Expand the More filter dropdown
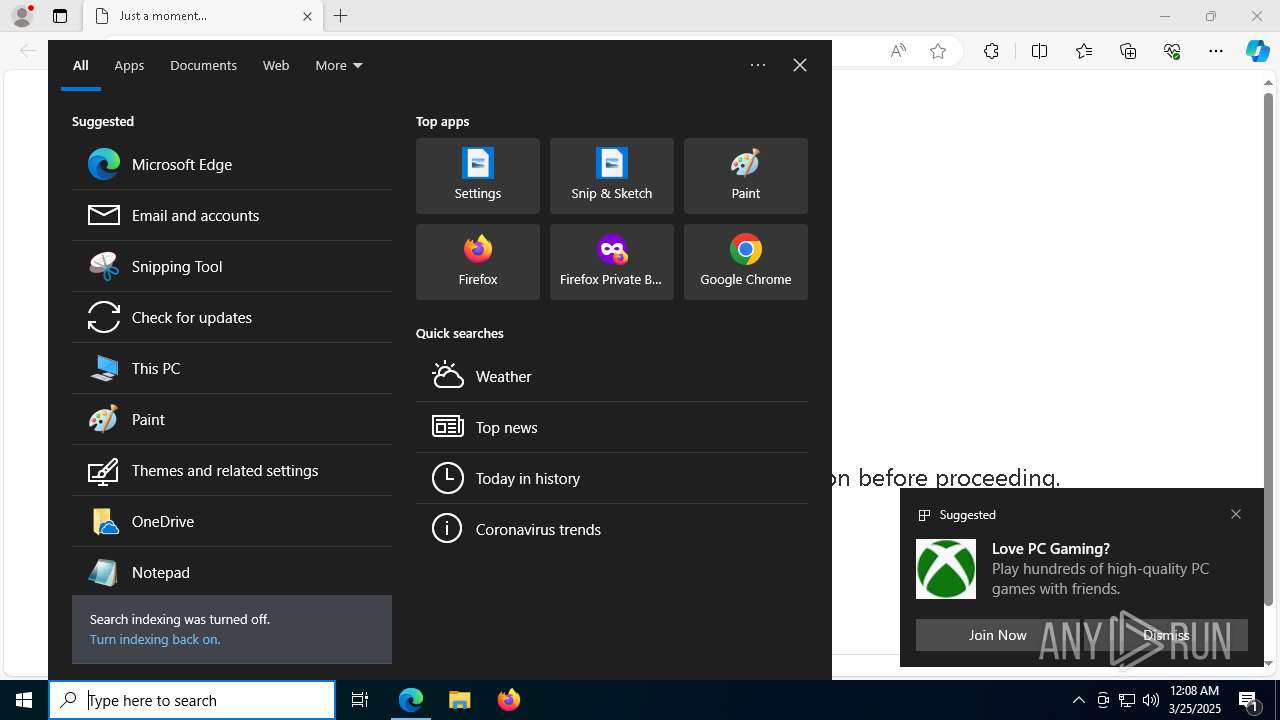The height and width of the screenshot is (720, 1280). coord(339,65)
